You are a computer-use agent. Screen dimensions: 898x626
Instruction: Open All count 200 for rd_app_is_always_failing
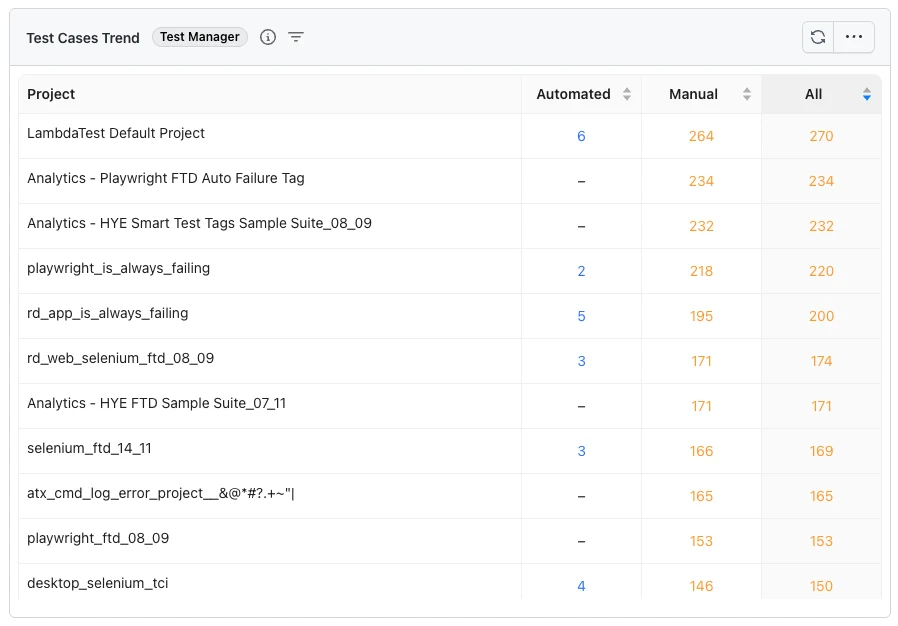pos(821,316)
